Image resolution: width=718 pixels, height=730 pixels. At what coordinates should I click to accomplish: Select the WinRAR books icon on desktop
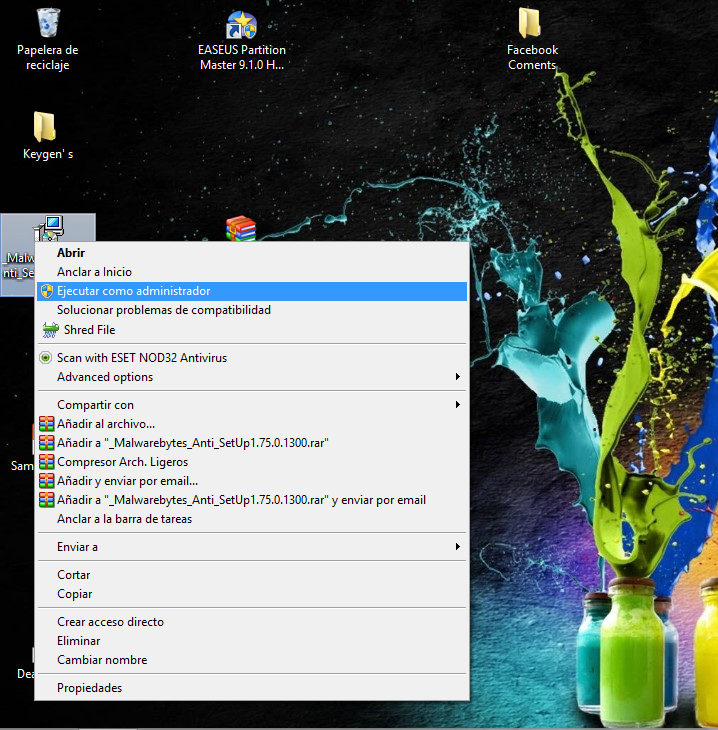click(x=241, y=228)
